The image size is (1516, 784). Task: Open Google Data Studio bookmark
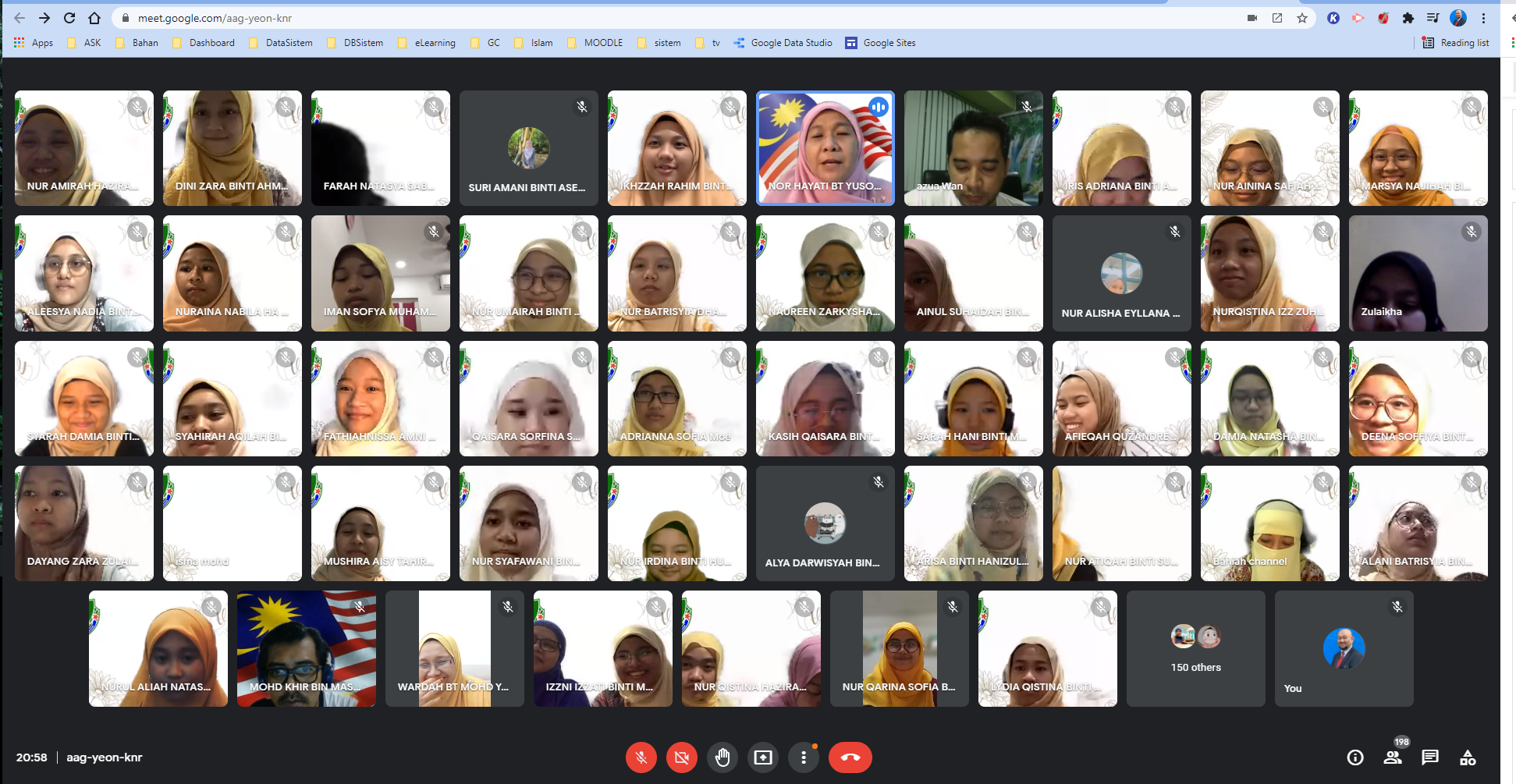pyautogui.click(x=783, y=43)
